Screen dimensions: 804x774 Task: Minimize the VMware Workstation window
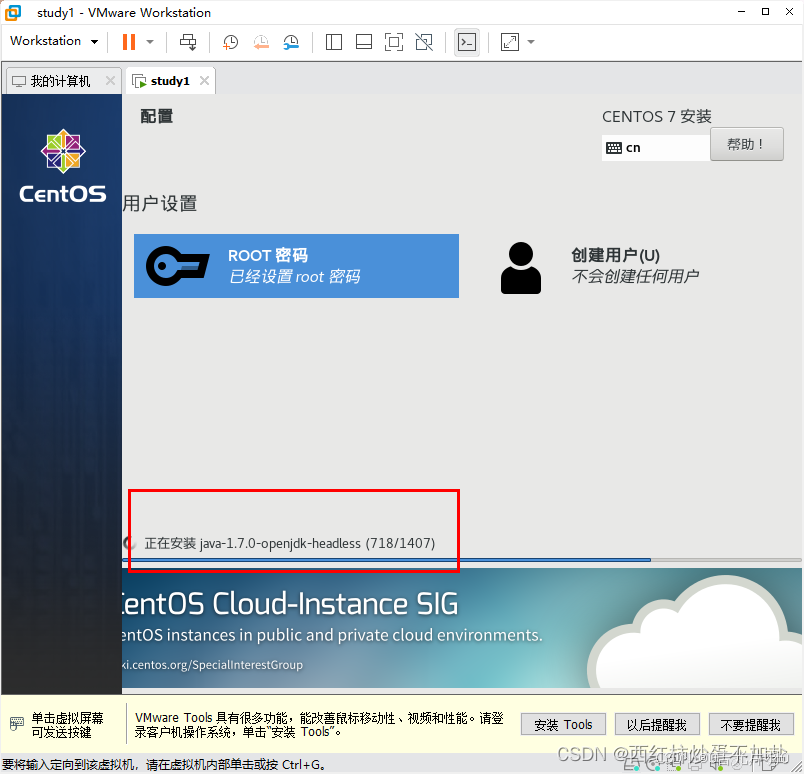point(741,12)
